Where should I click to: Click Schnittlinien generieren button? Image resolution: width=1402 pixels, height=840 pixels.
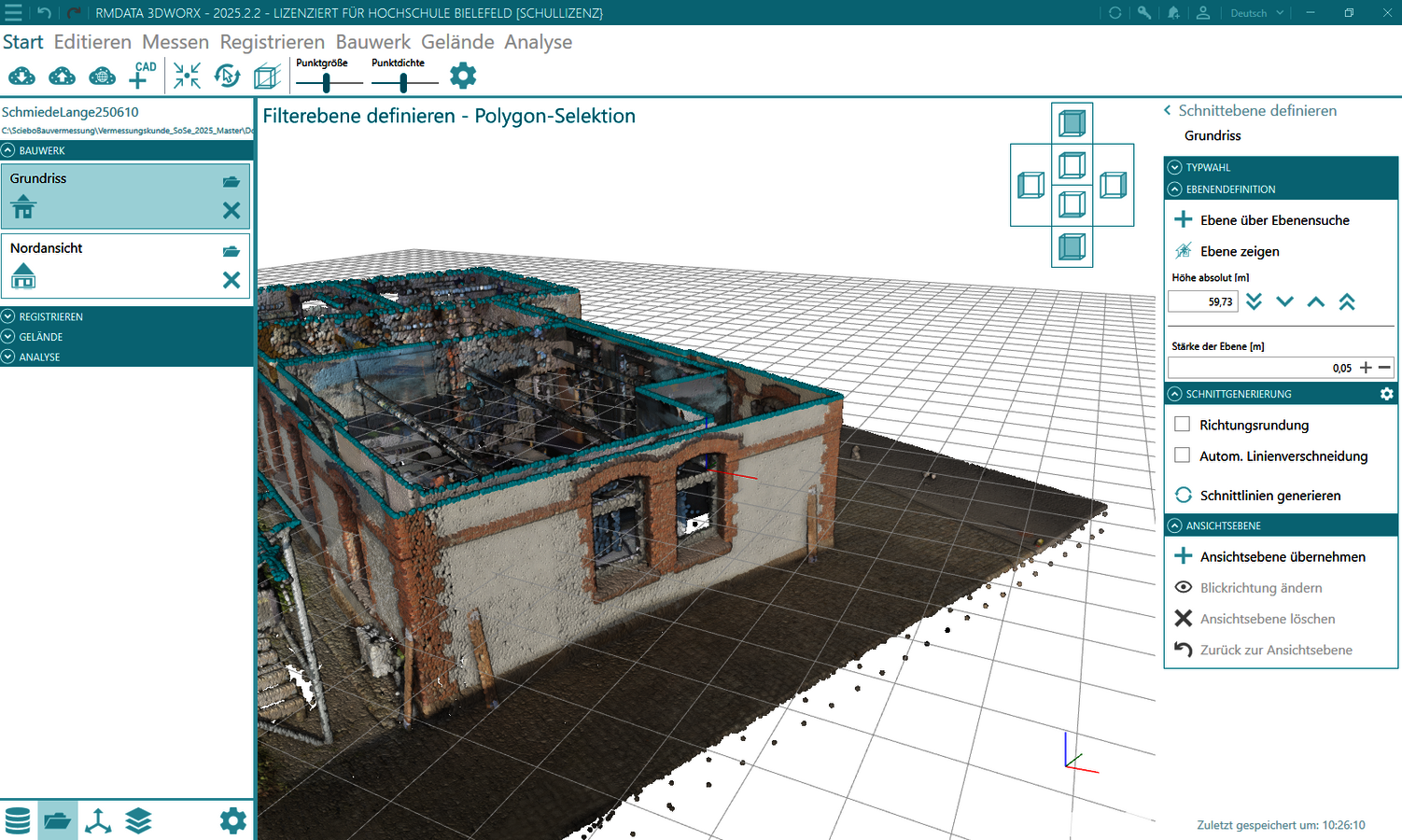(1269, 496)
